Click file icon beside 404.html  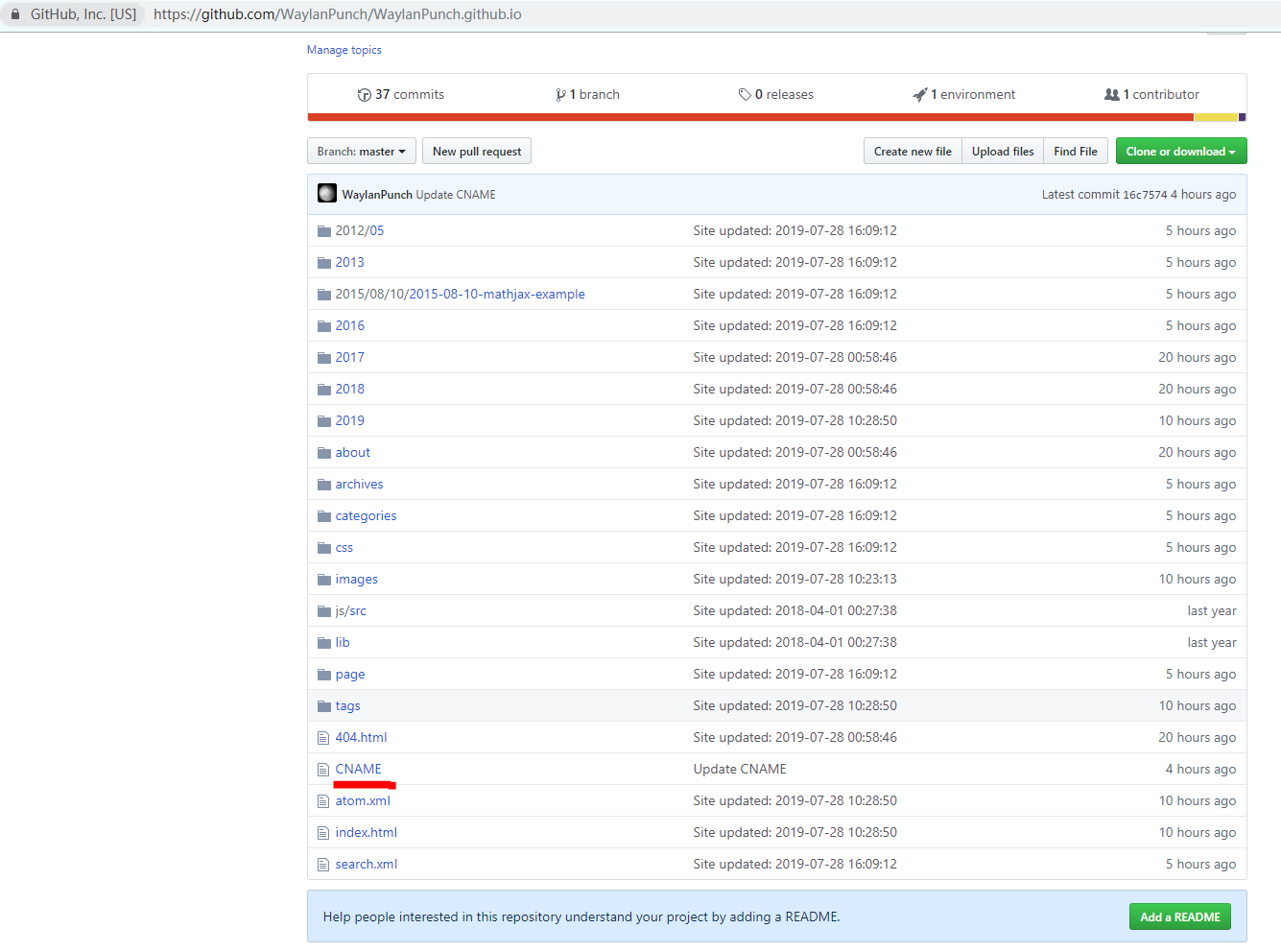(323, 738)
